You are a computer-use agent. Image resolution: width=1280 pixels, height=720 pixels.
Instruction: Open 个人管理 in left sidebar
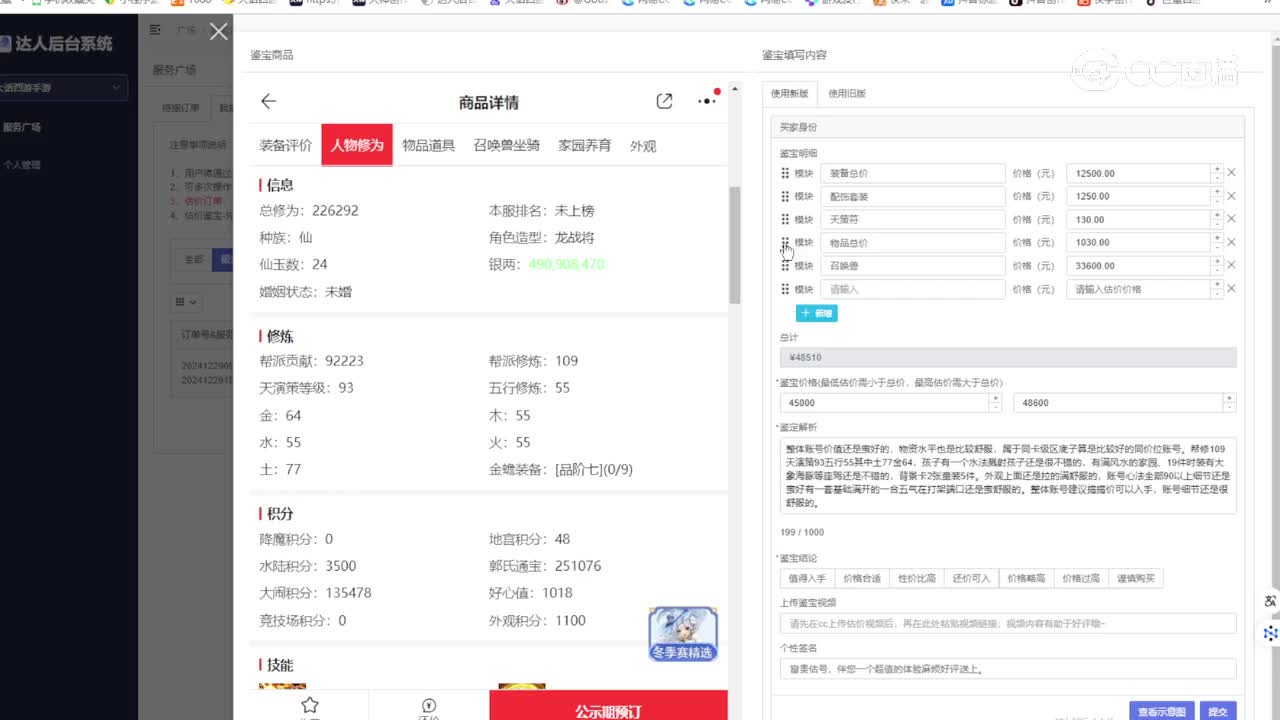(x=22, y=165)
